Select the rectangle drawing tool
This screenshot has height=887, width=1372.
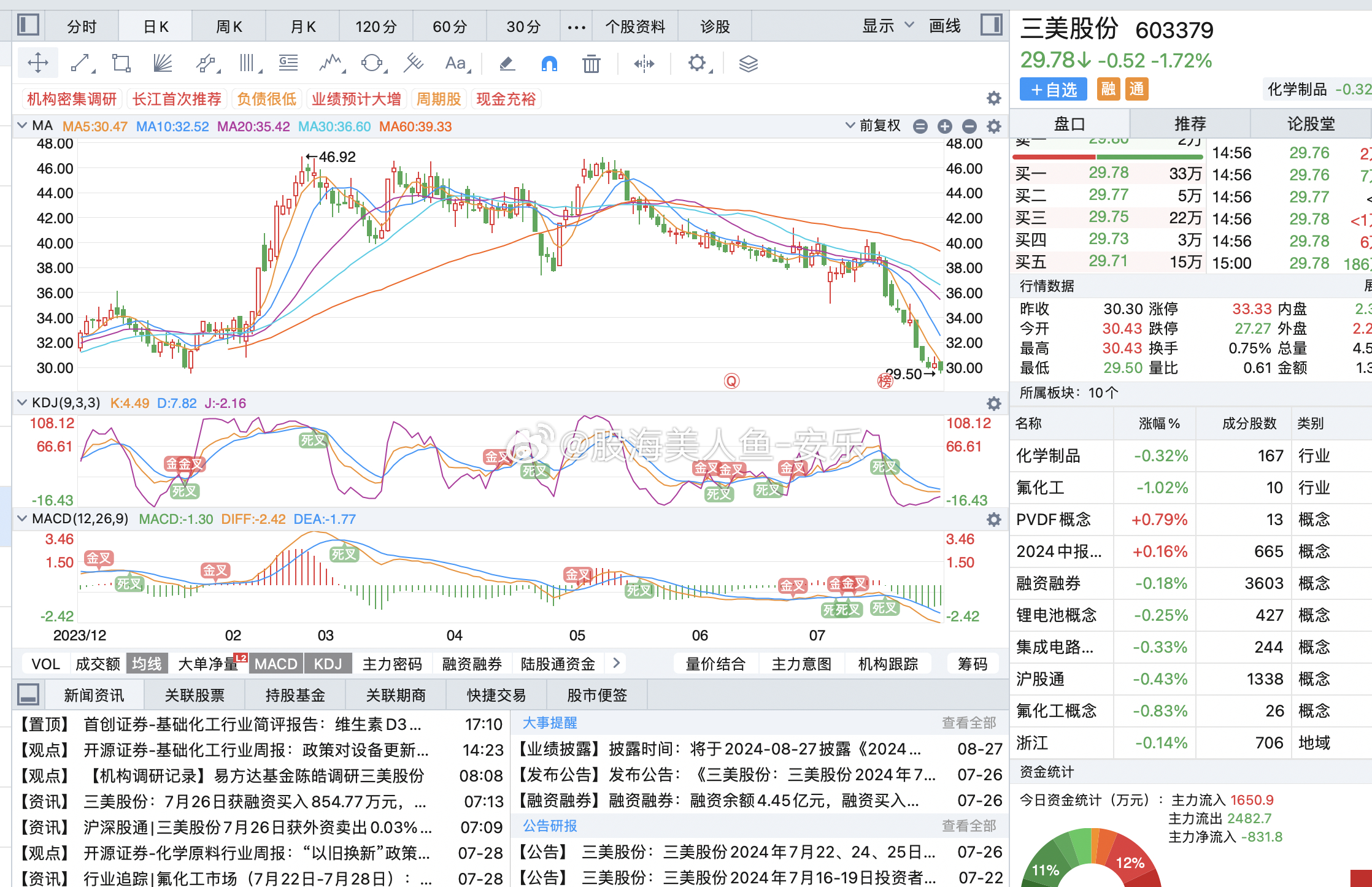121,63
